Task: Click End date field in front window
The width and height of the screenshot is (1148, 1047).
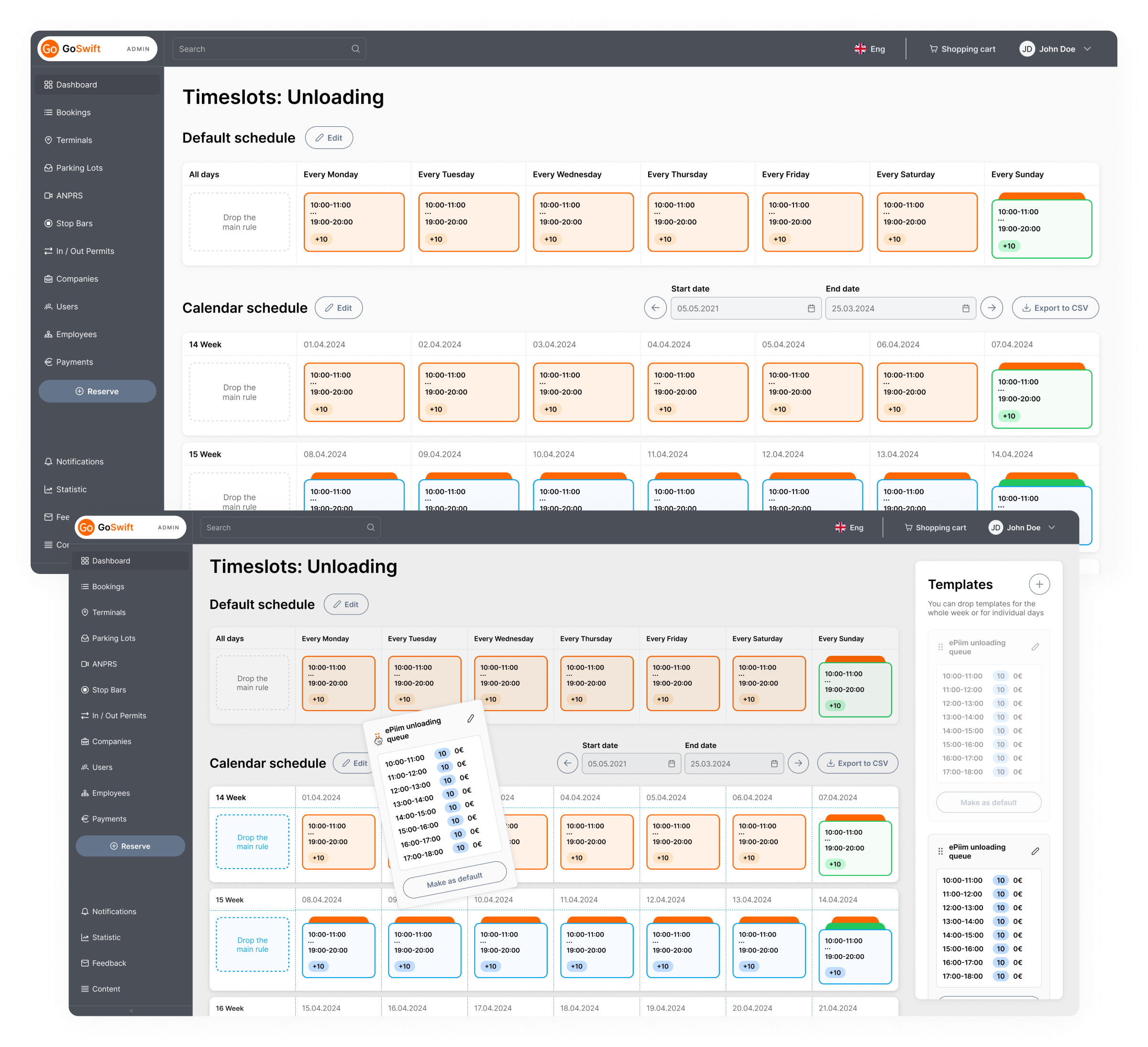Action: click(734, 763)
